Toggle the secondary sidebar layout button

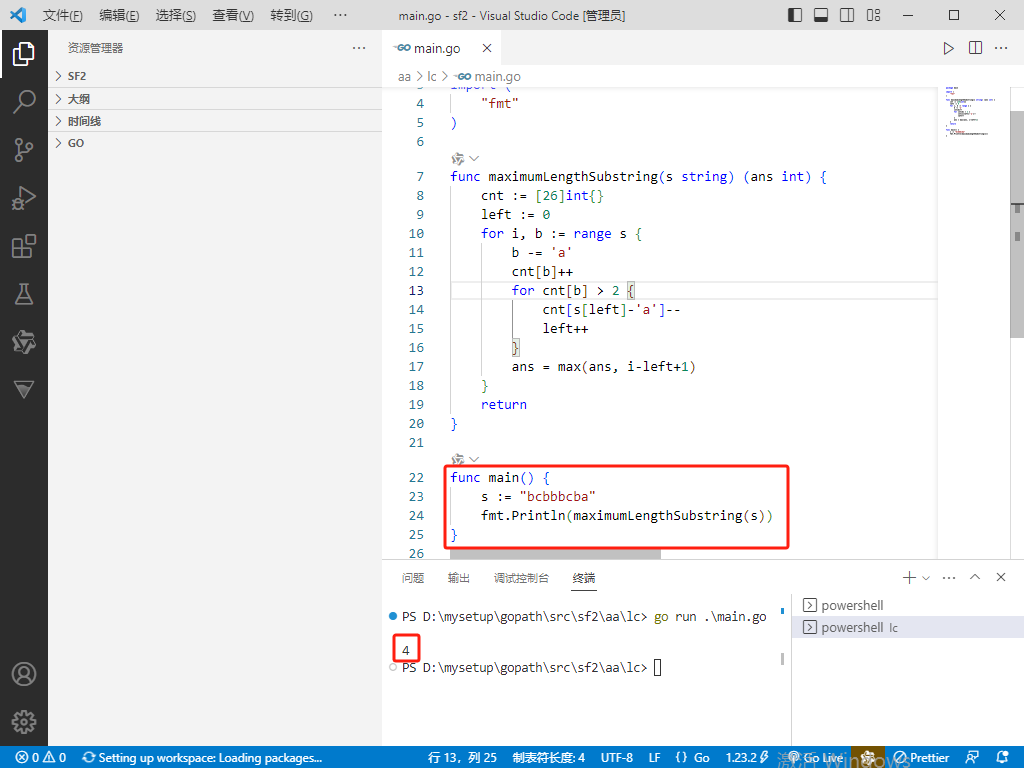(x=847, y=15)
